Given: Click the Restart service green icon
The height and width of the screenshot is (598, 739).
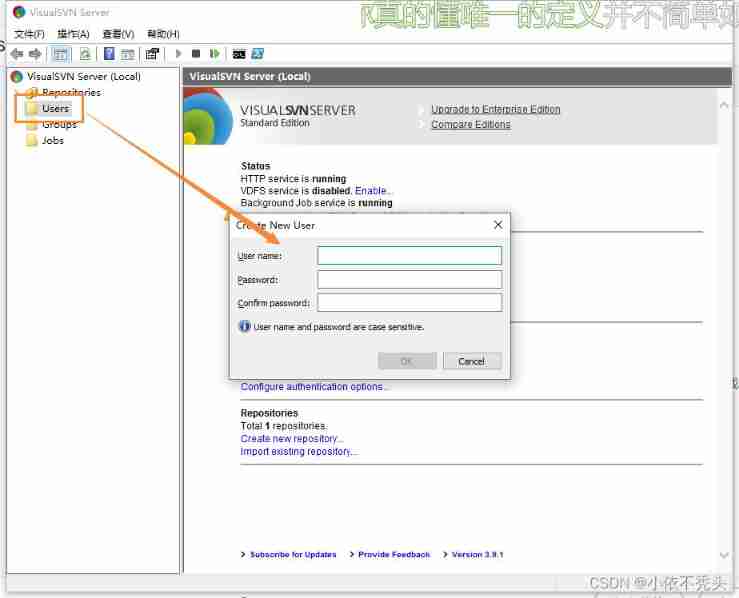Looking at the screenshot, I should point(214,54).
